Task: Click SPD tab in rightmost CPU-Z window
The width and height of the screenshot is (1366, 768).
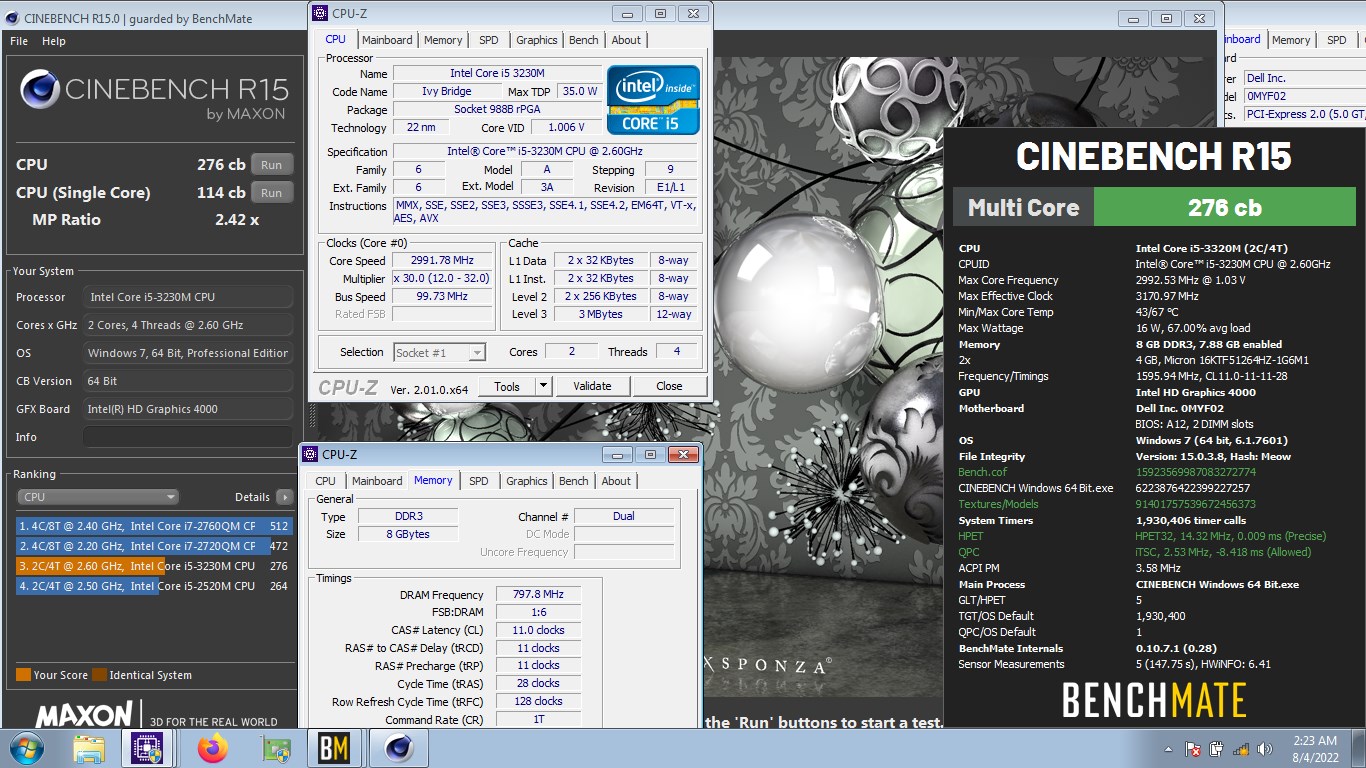Action: [1337, 40]
